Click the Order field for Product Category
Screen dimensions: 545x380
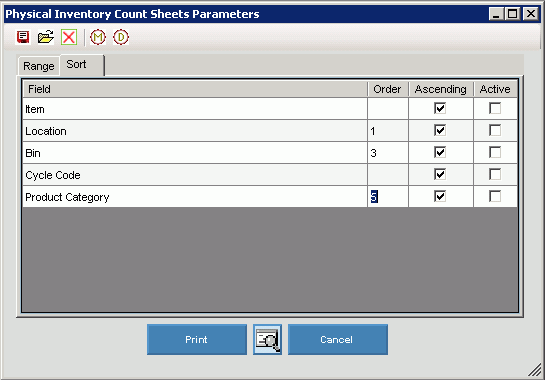click(x=388, y=196)
